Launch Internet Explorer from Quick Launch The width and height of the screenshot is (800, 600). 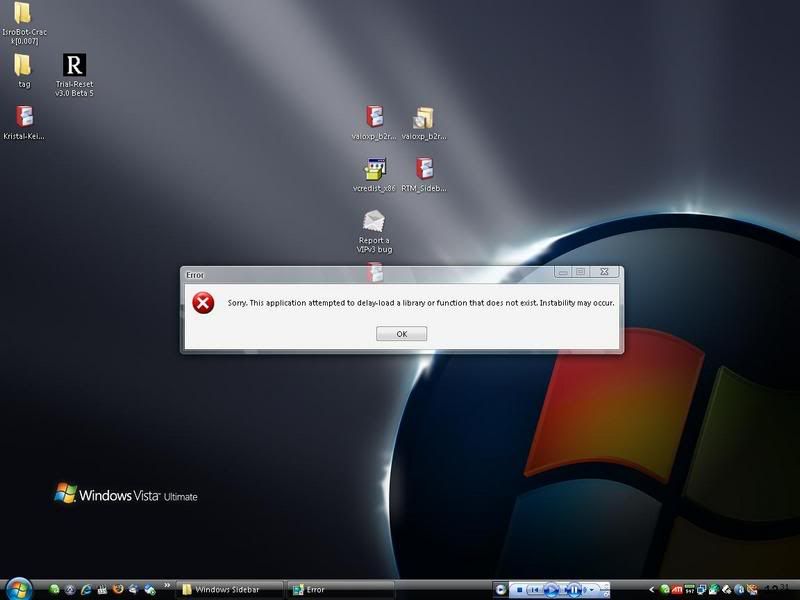click(86, 589)
